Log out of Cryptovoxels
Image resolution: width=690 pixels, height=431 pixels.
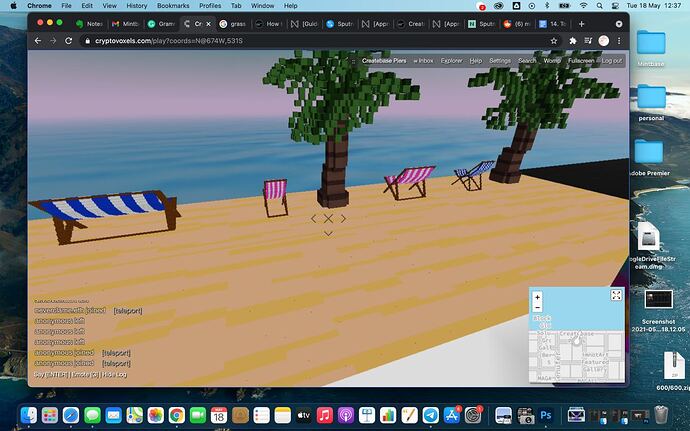click(612, 61)
